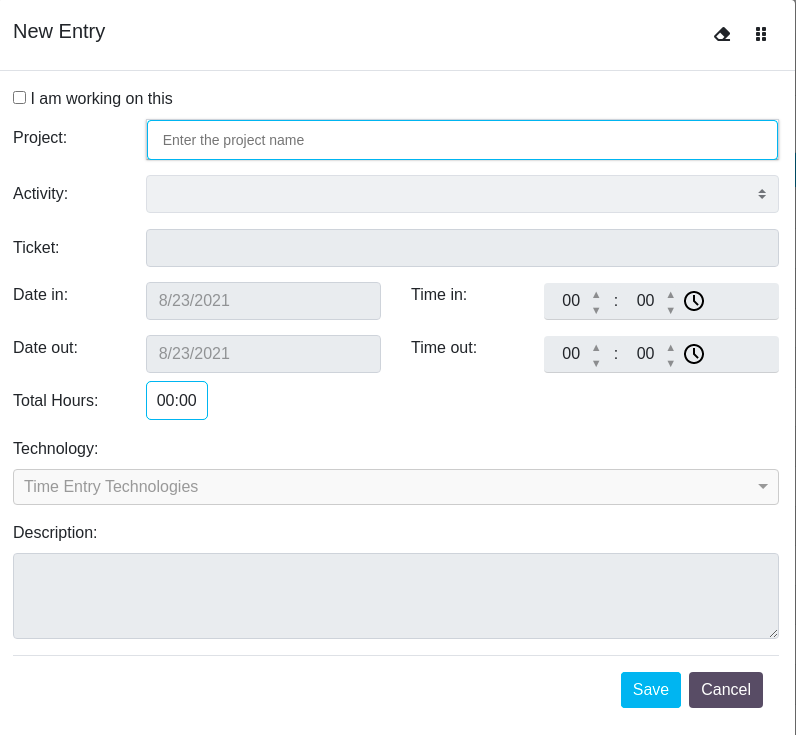Click into the Ticket field
Viewport: 796px width, 735px height.
pyautogui.click(x=462, y=248)
